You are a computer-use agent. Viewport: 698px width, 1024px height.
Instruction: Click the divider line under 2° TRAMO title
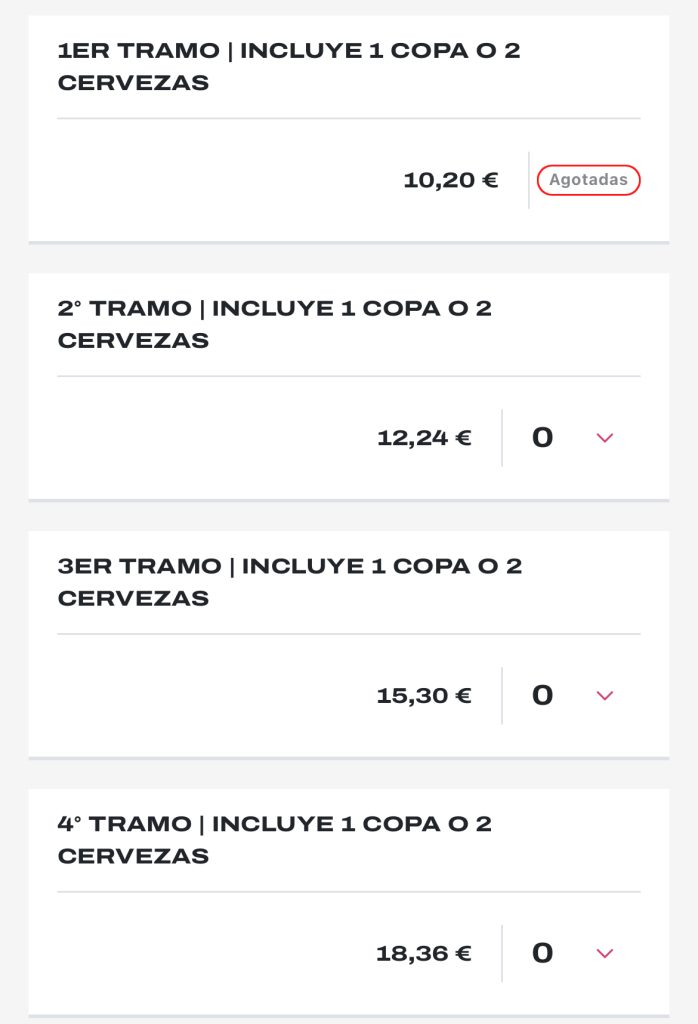point(348,377)
